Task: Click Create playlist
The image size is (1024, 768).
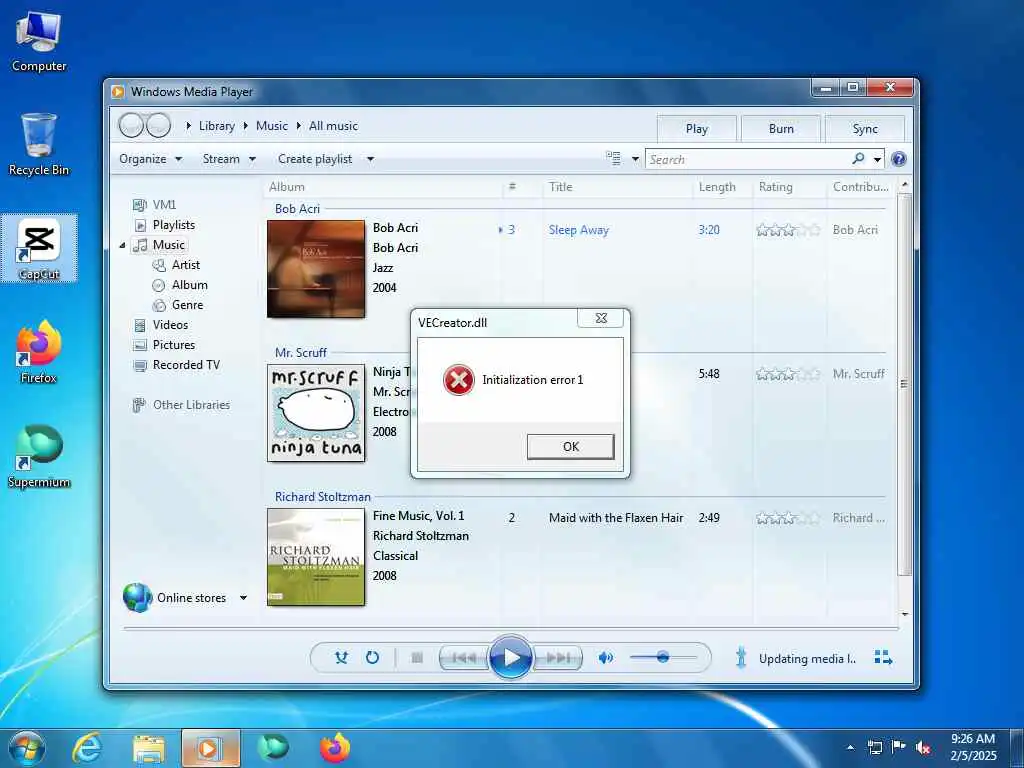Action: tap(315, 159)
